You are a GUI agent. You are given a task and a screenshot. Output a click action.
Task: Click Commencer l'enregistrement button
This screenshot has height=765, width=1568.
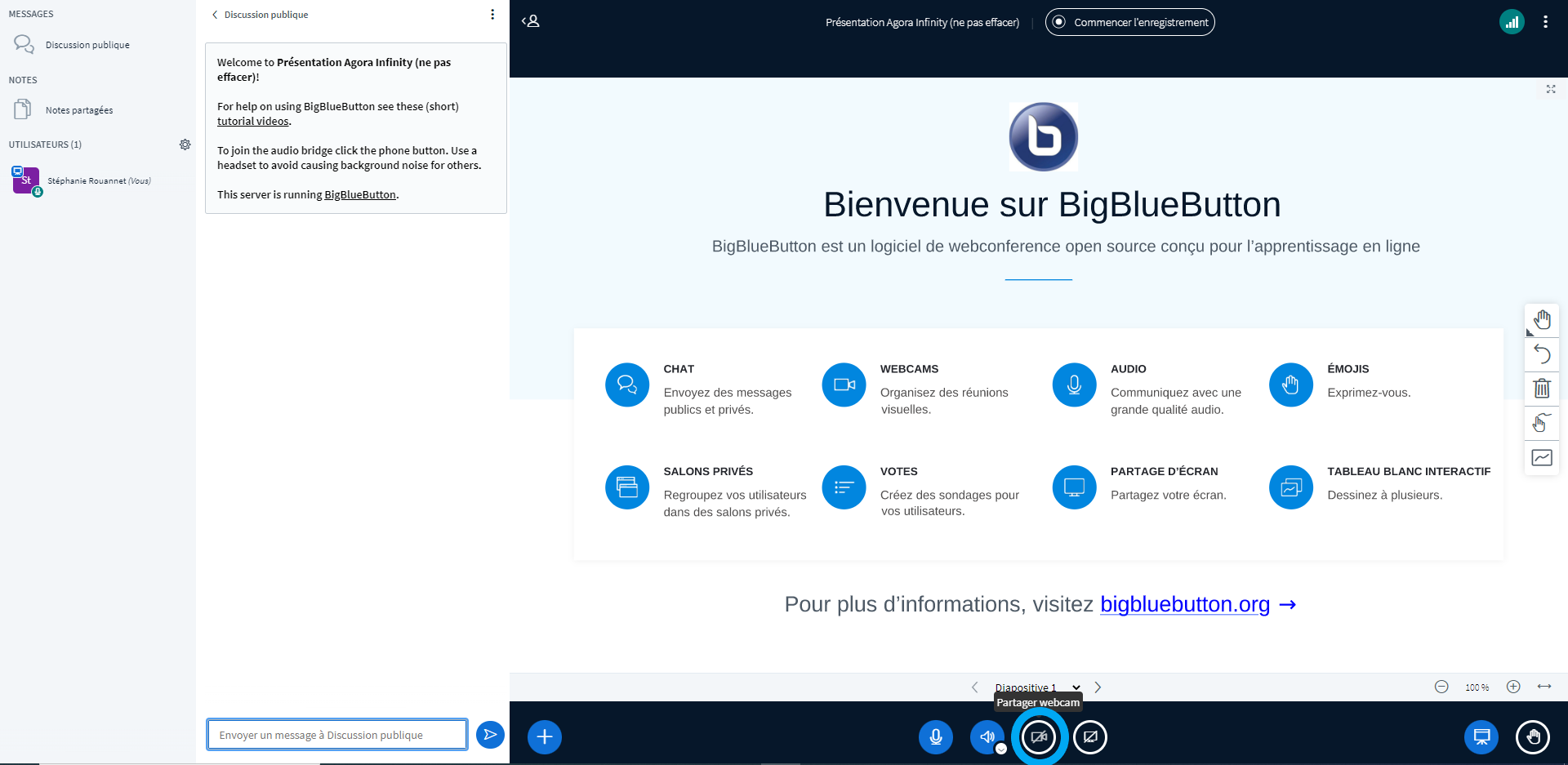click(x=1129, y=22)
